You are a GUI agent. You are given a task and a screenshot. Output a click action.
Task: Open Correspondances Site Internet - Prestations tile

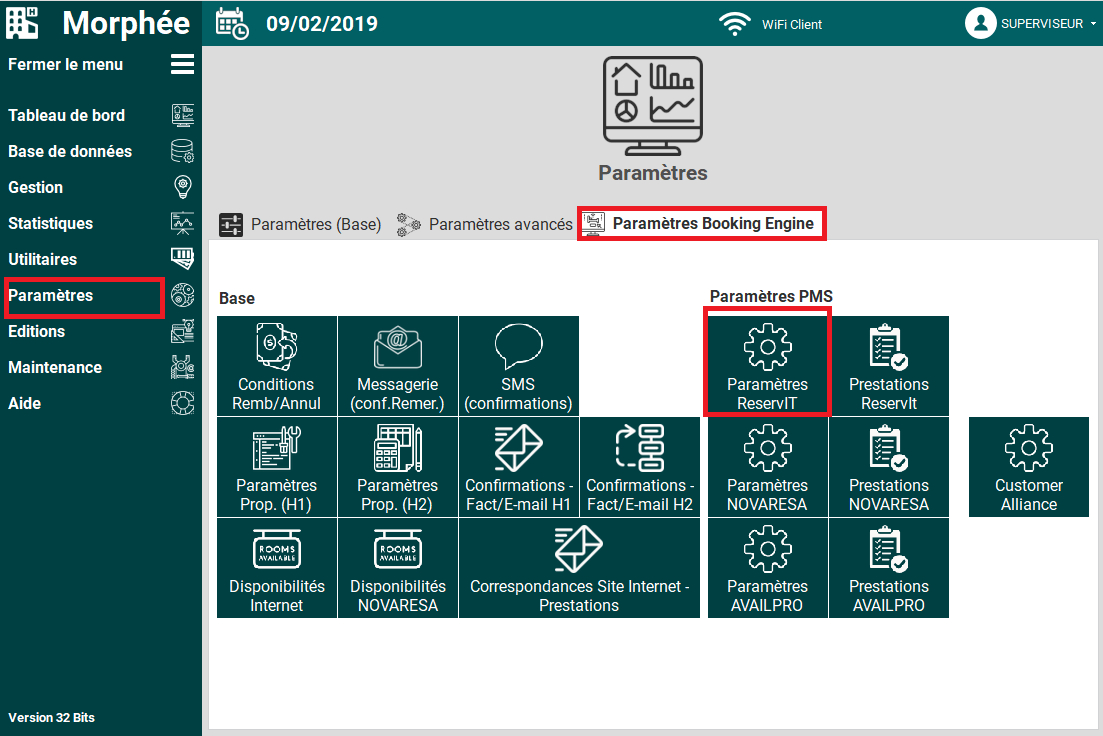(x=580, y=568)
